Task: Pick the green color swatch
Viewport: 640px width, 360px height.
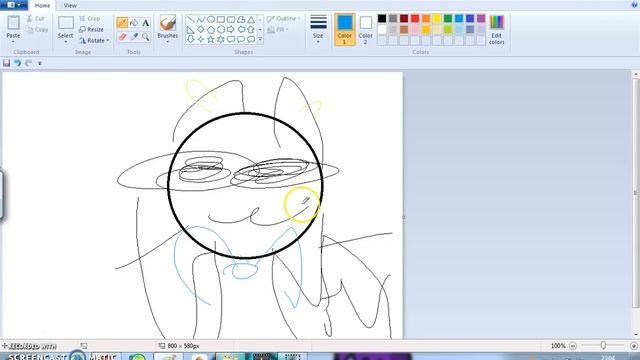Action: point(448,18)
